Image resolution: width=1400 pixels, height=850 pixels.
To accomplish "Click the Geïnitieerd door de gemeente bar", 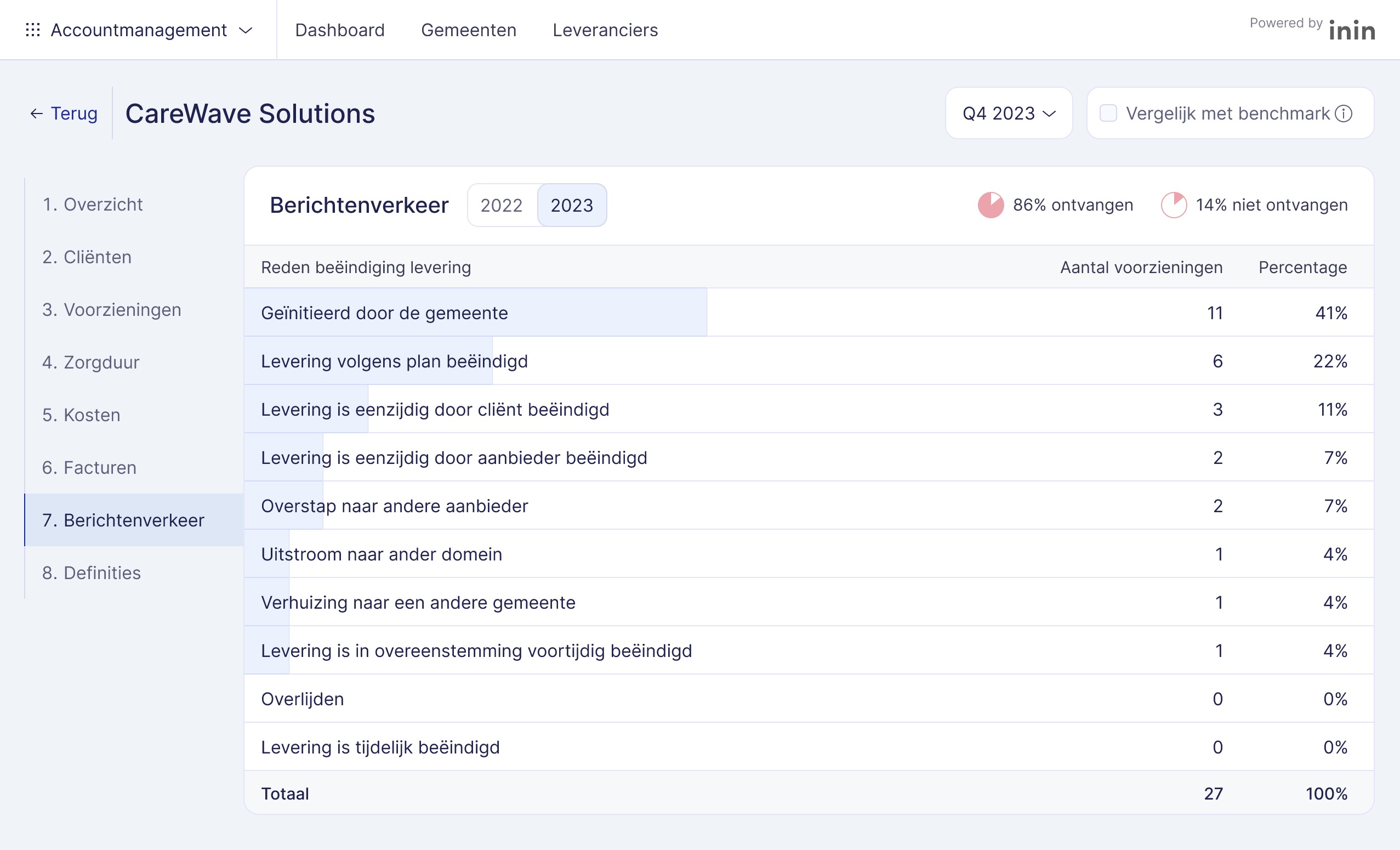I will (475, 311).
